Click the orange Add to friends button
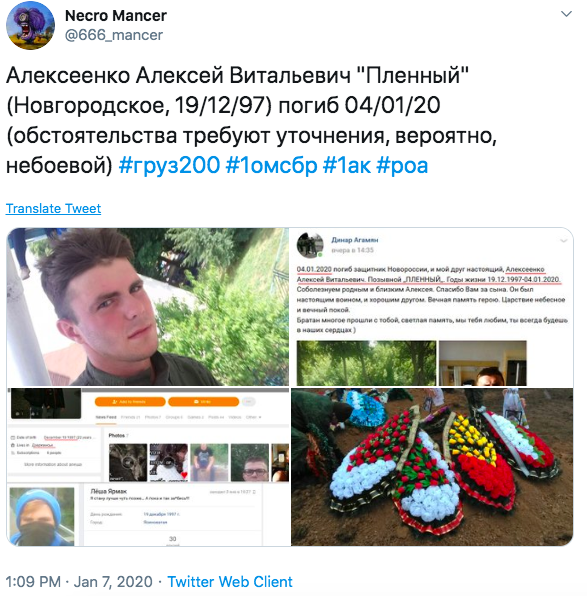Screen dimensions: 587x596 130,402
